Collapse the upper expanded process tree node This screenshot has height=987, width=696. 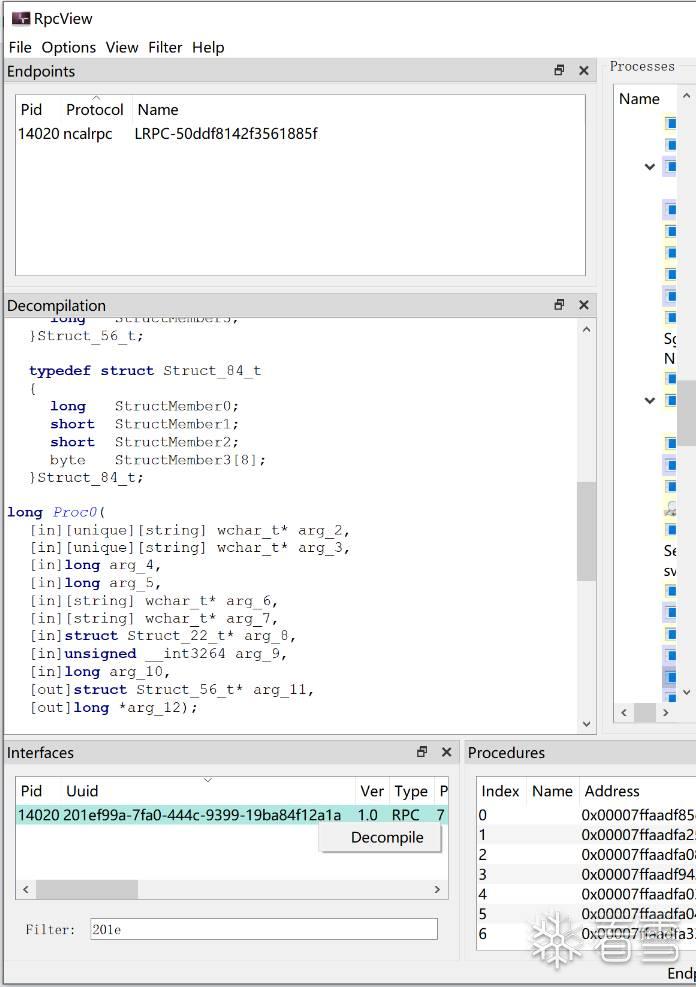pos(649,167)
